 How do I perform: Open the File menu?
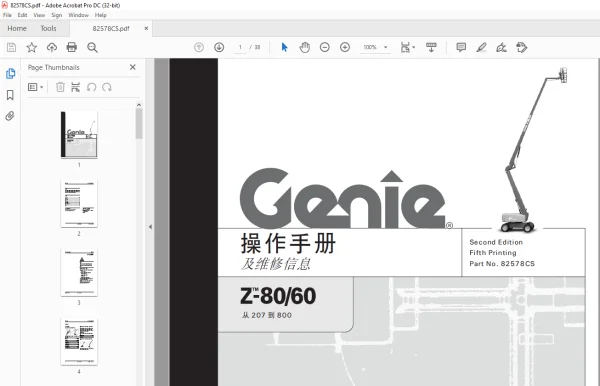pyautogui.click(x=7, y=15)
